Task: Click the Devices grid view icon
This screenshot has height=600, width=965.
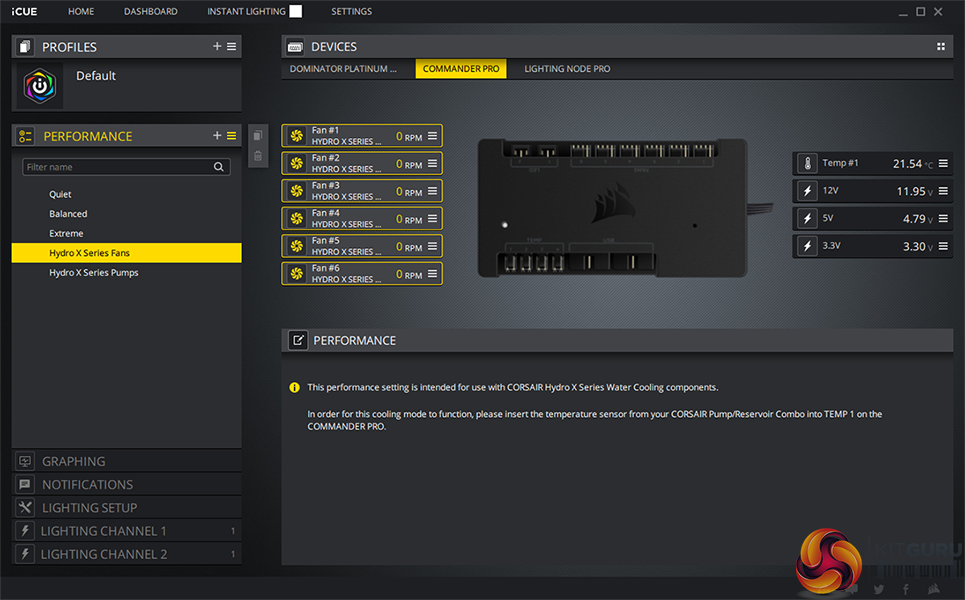Action: 940,46
